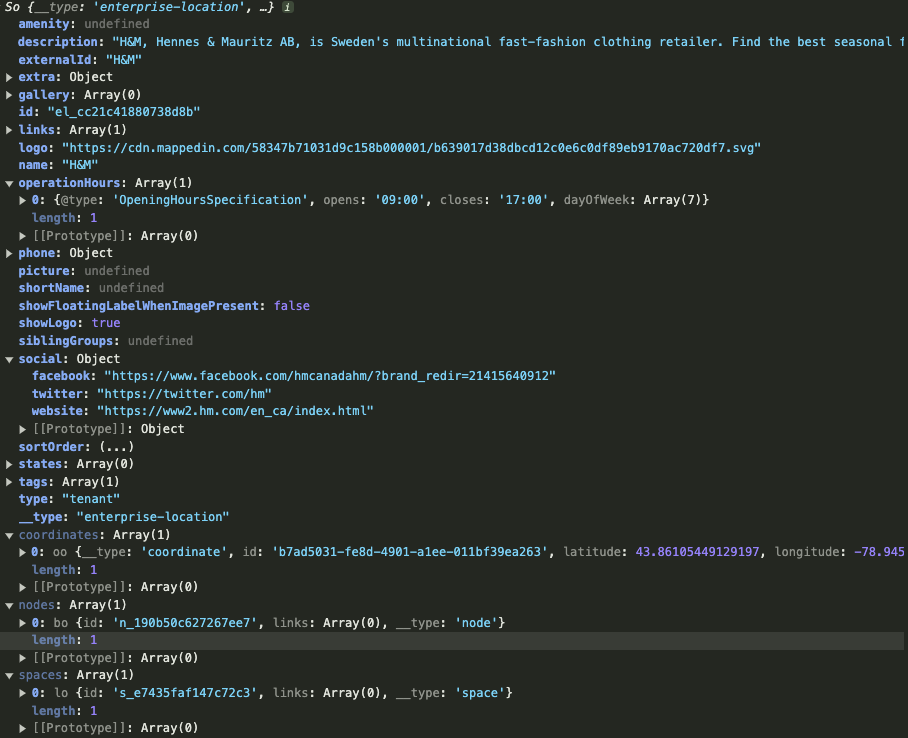This screenshot has height=738, width=908.
Task: Click the mappedin logo SVG URL
Action: [x=411, y=148]
